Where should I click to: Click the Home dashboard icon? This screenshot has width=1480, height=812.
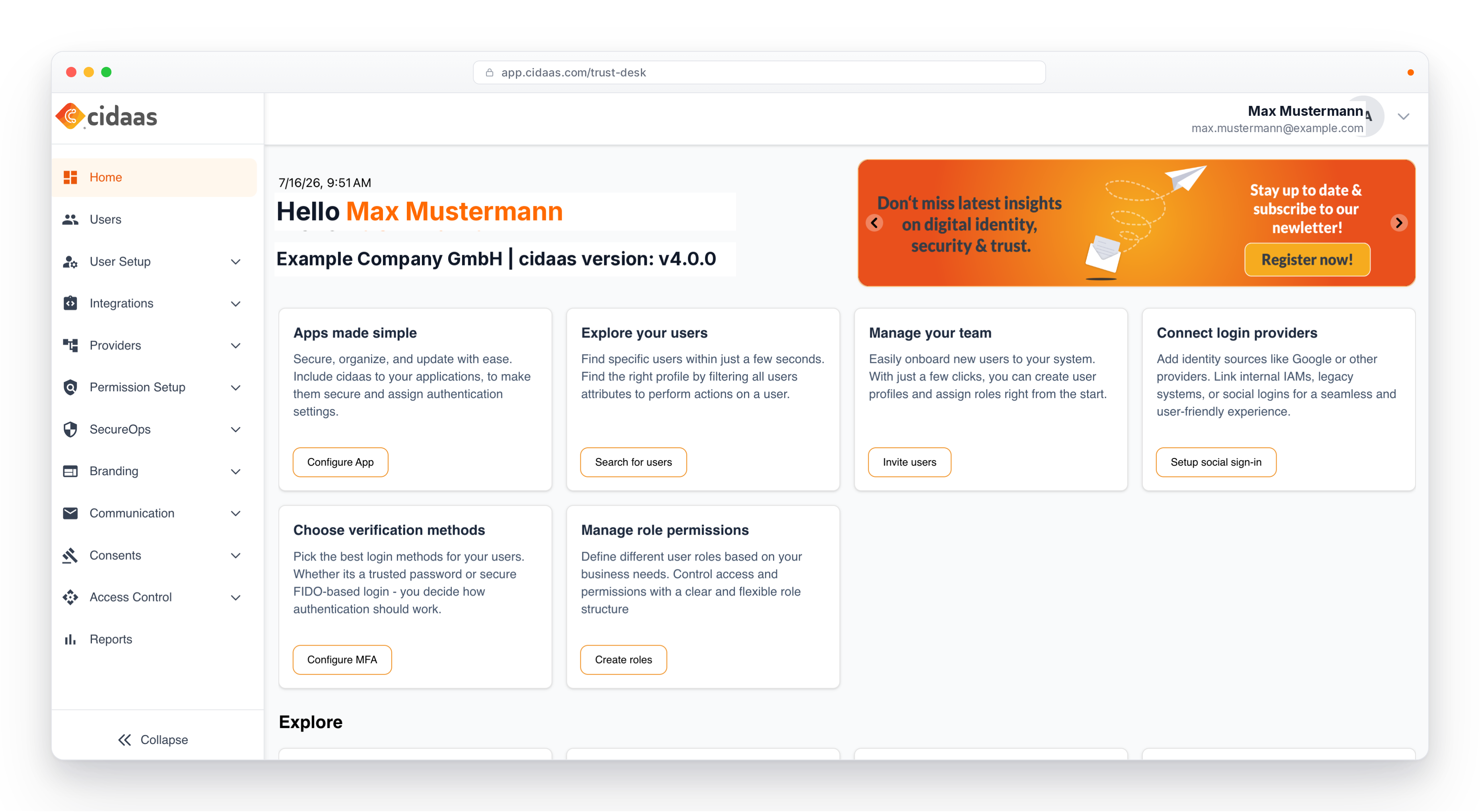[70, 178]
